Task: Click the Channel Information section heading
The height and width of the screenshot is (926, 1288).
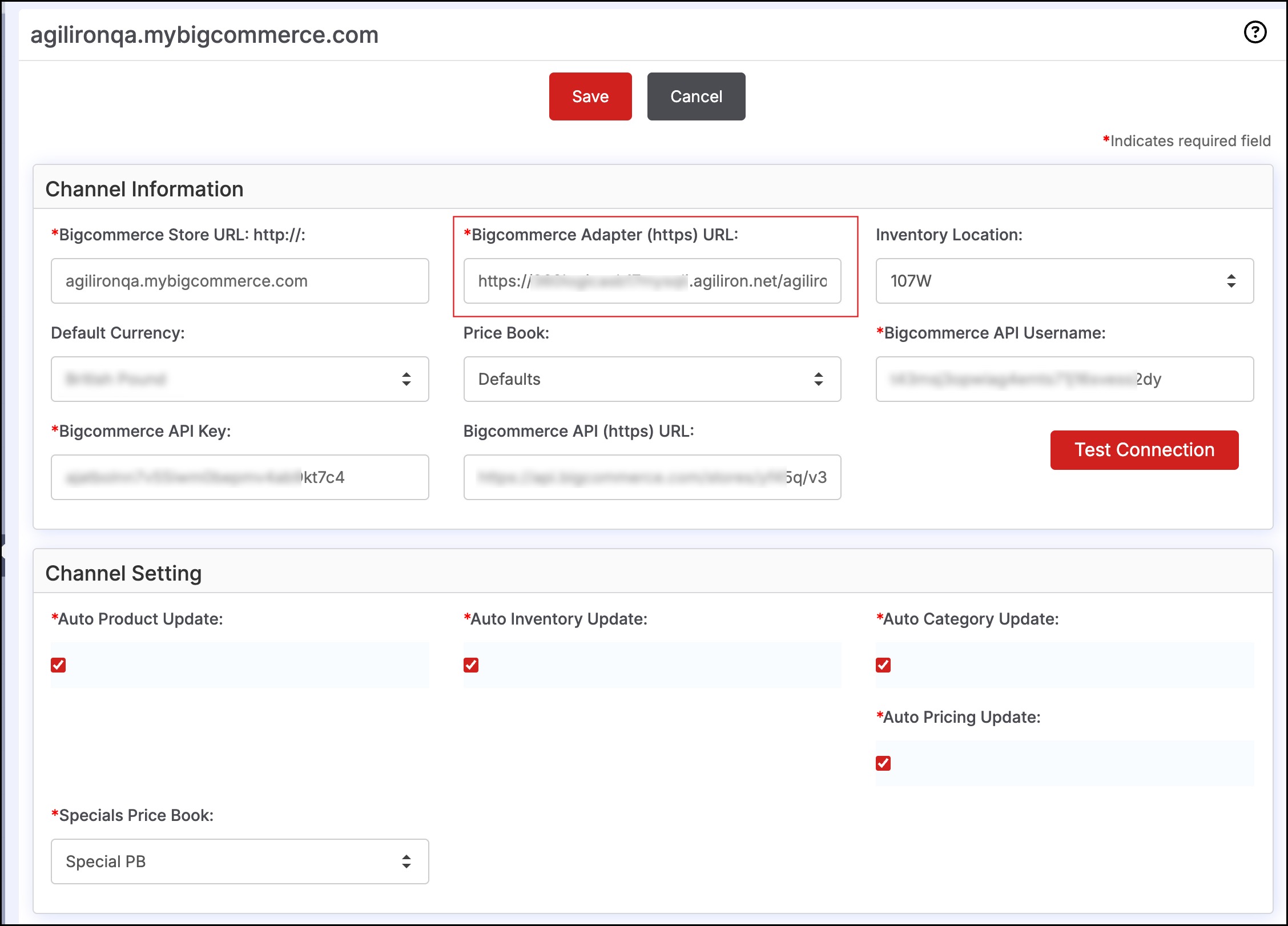Action: tap(144, 189)
